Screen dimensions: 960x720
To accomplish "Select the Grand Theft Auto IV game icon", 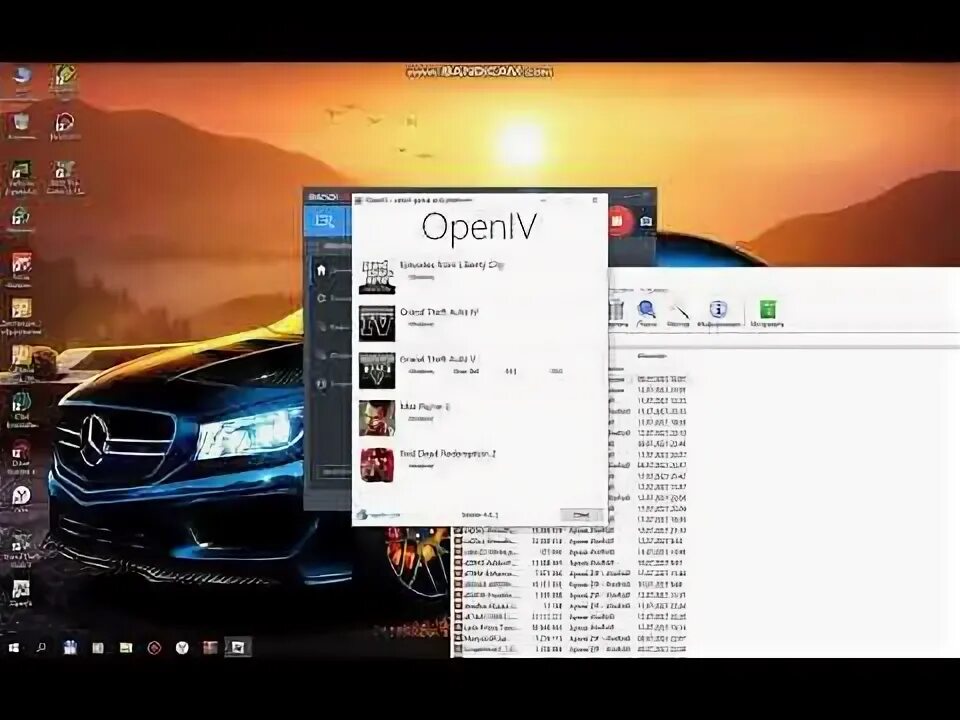I will click(x=377, y=324).
